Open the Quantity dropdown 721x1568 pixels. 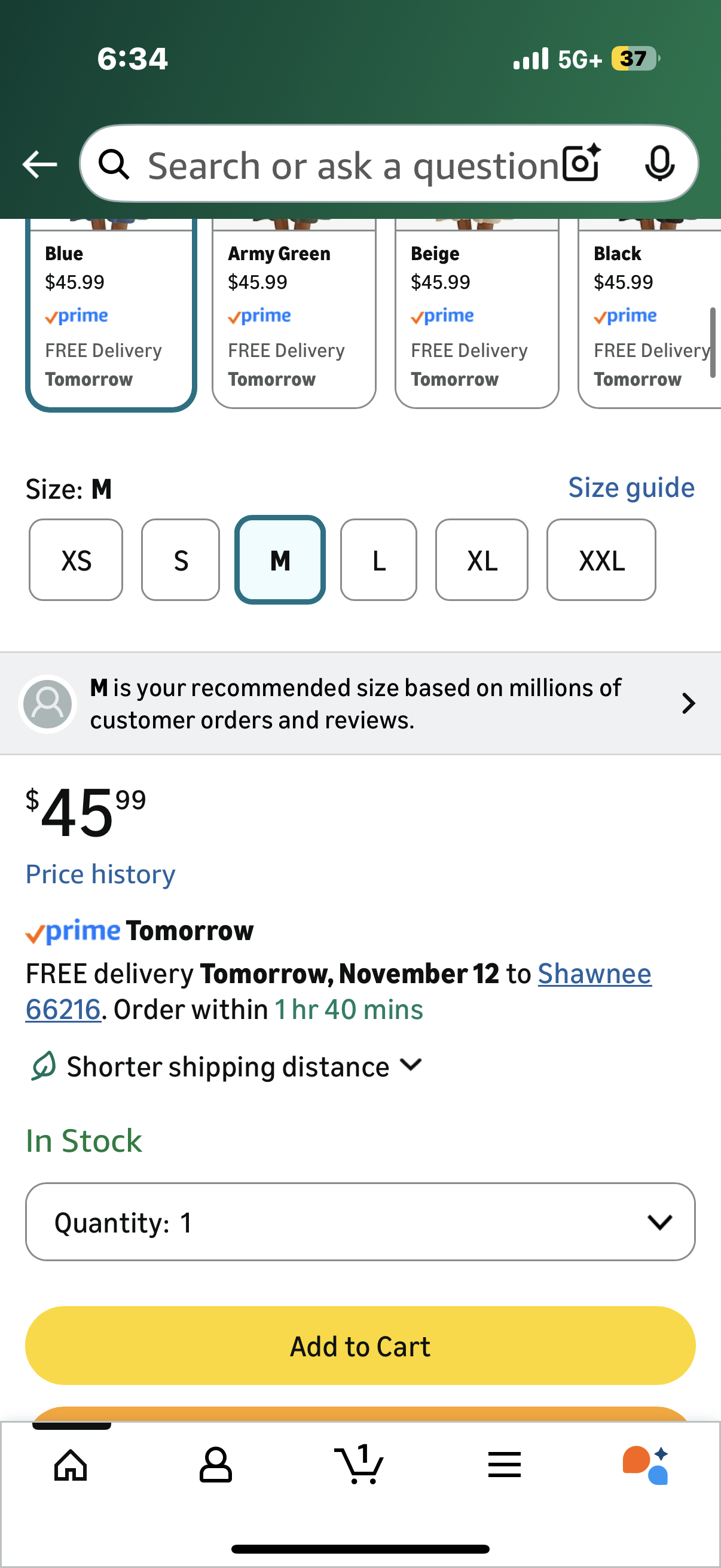360,1222
